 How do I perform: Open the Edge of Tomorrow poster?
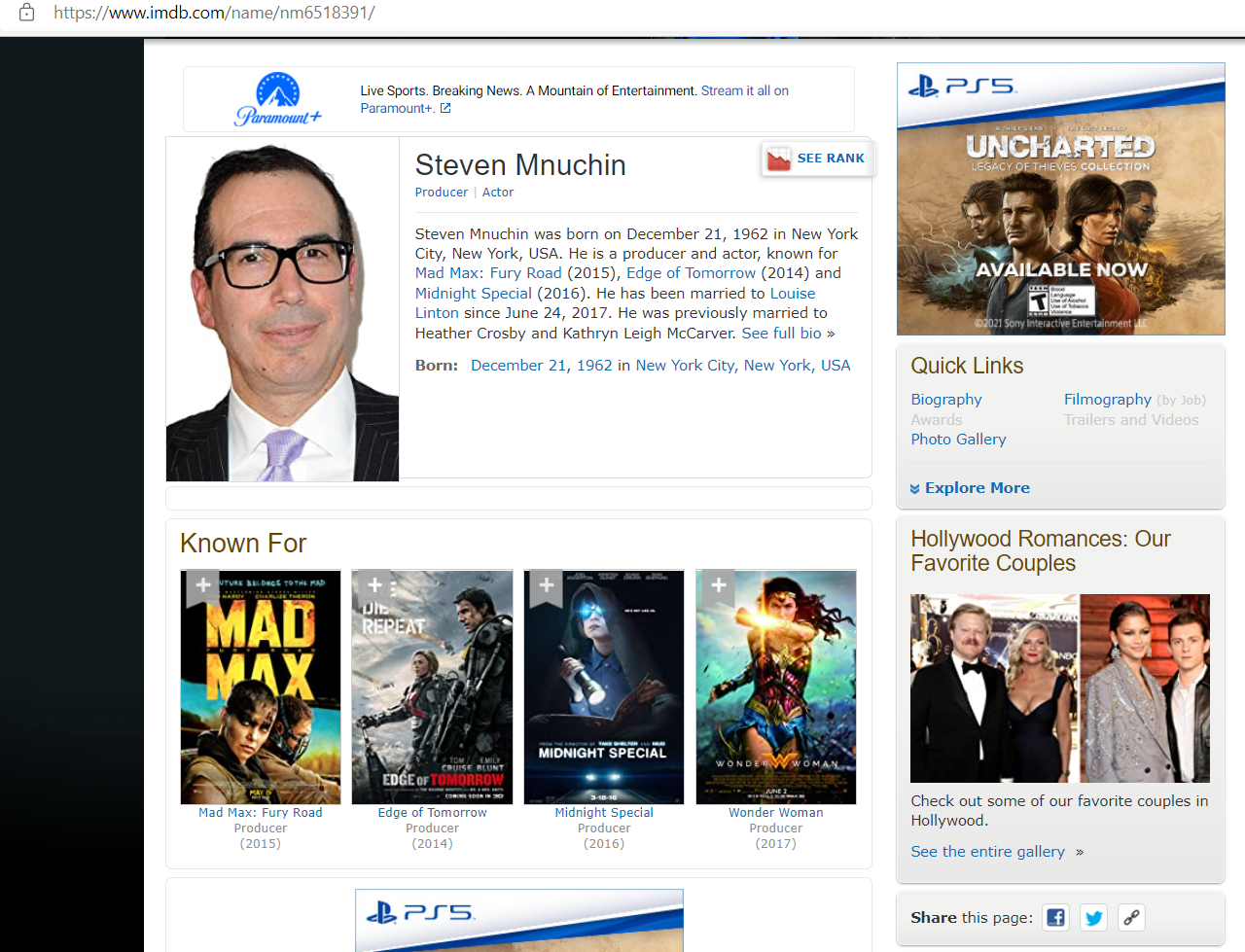pyautogui.click(x=432, y=688)
